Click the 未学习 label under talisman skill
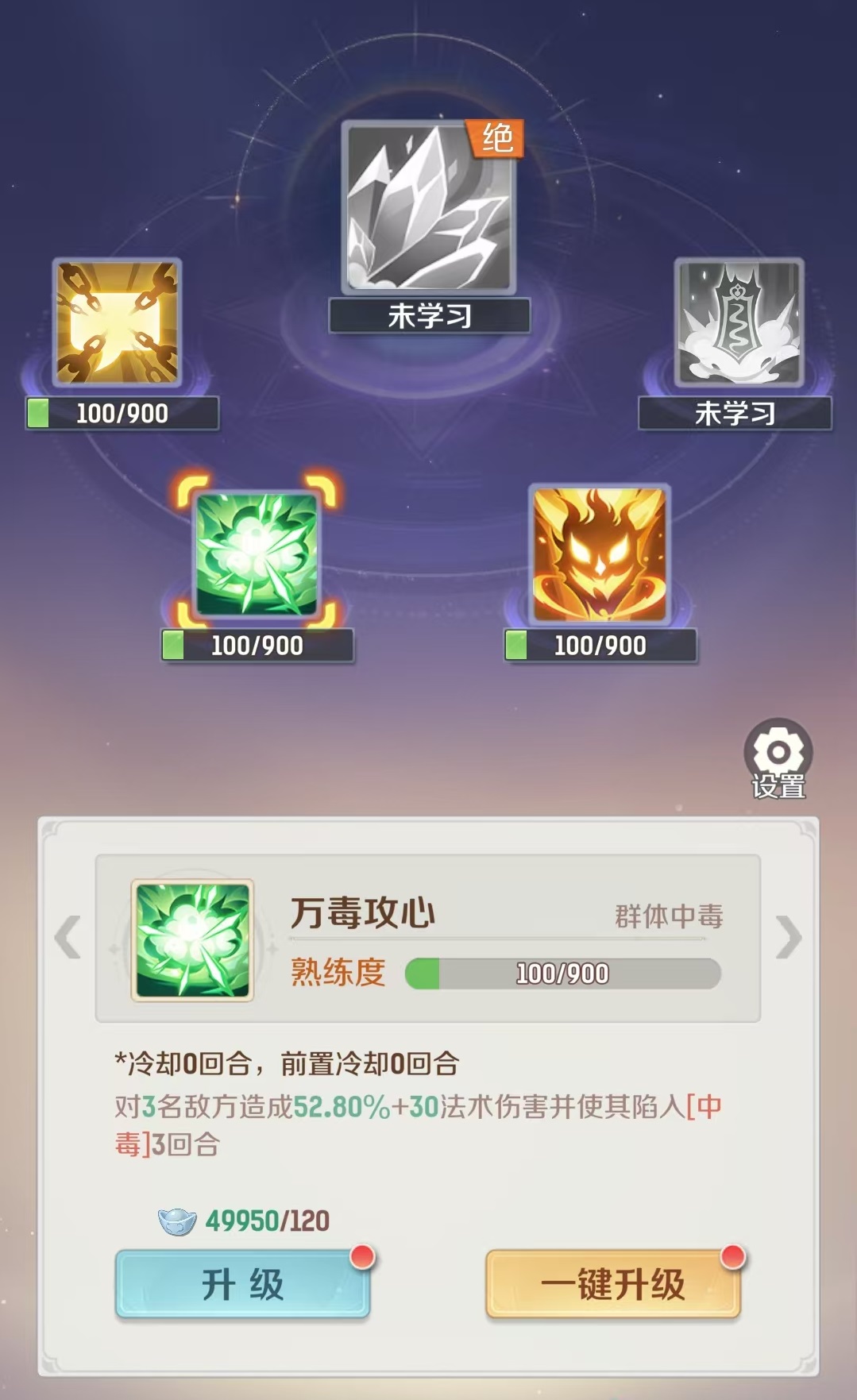This screenshot has width=857, height=1400. (735, 413)
